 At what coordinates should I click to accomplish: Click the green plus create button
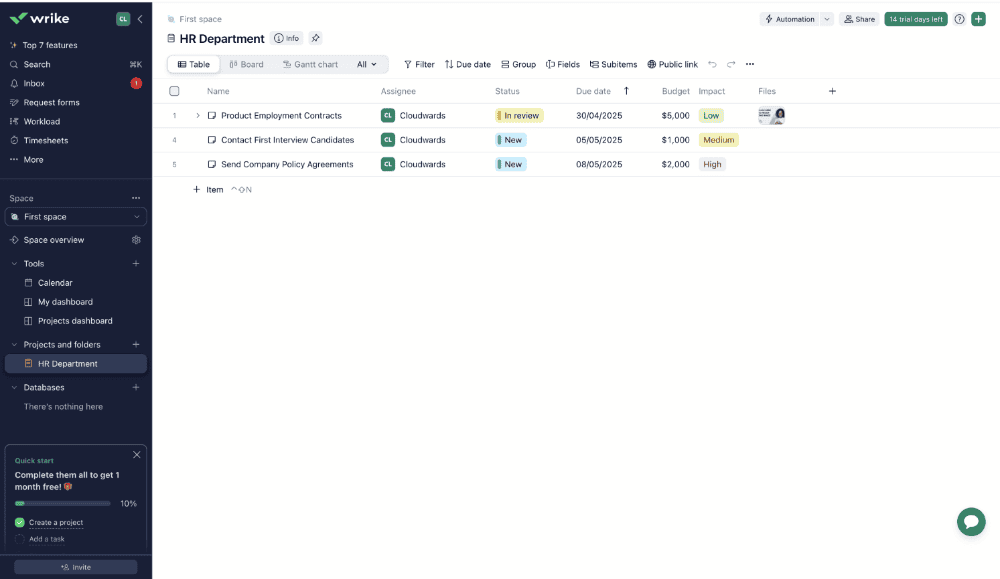[x=978, y=19]
